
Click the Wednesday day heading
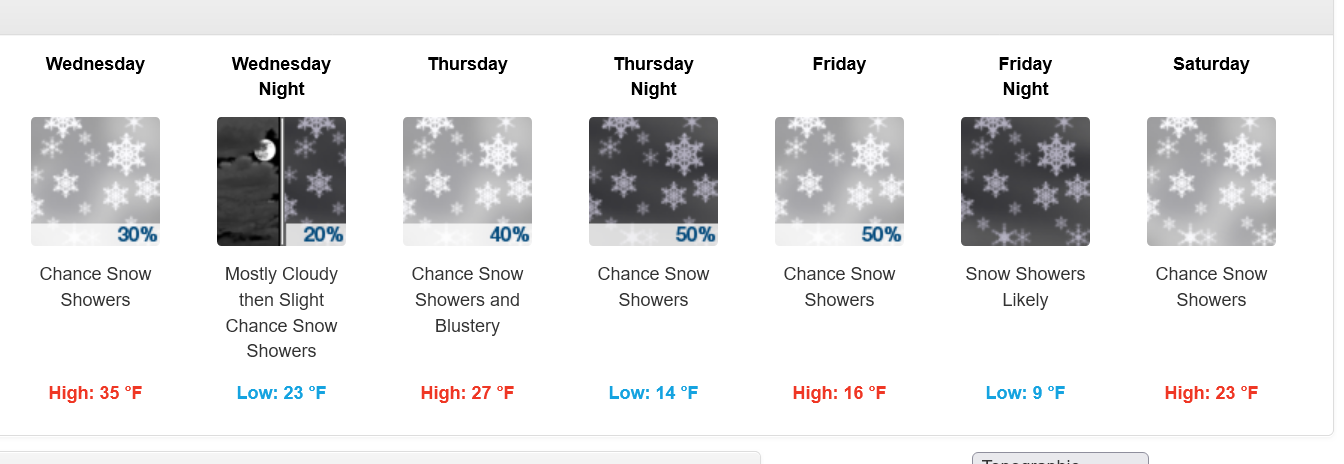95,64
